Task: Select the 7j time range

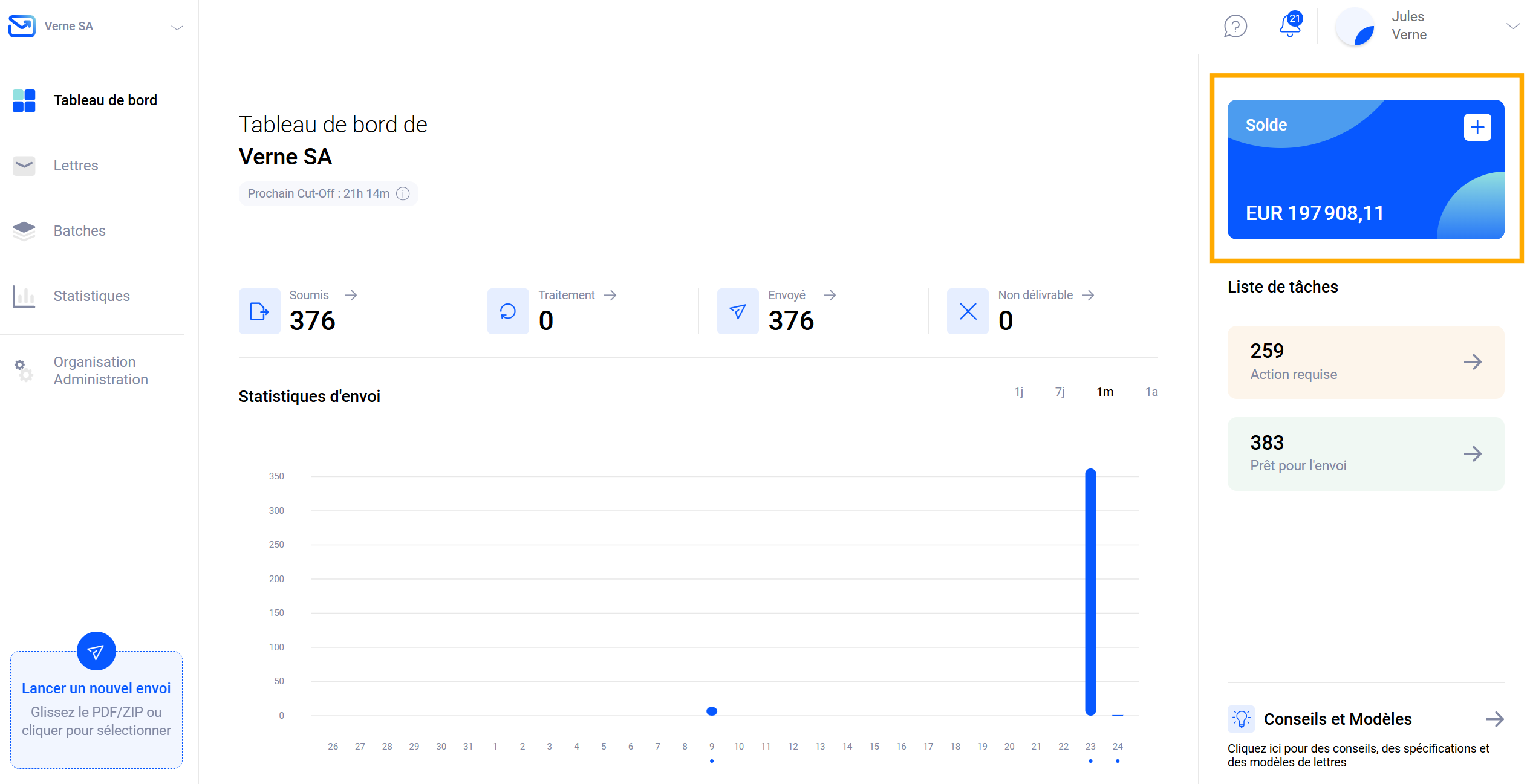Action: 1060,392
